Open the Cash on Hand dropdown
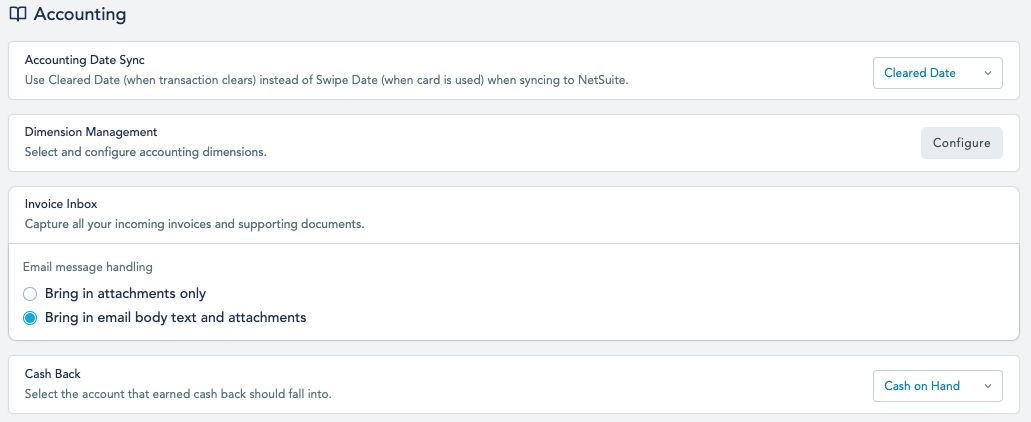 [938, 386]
